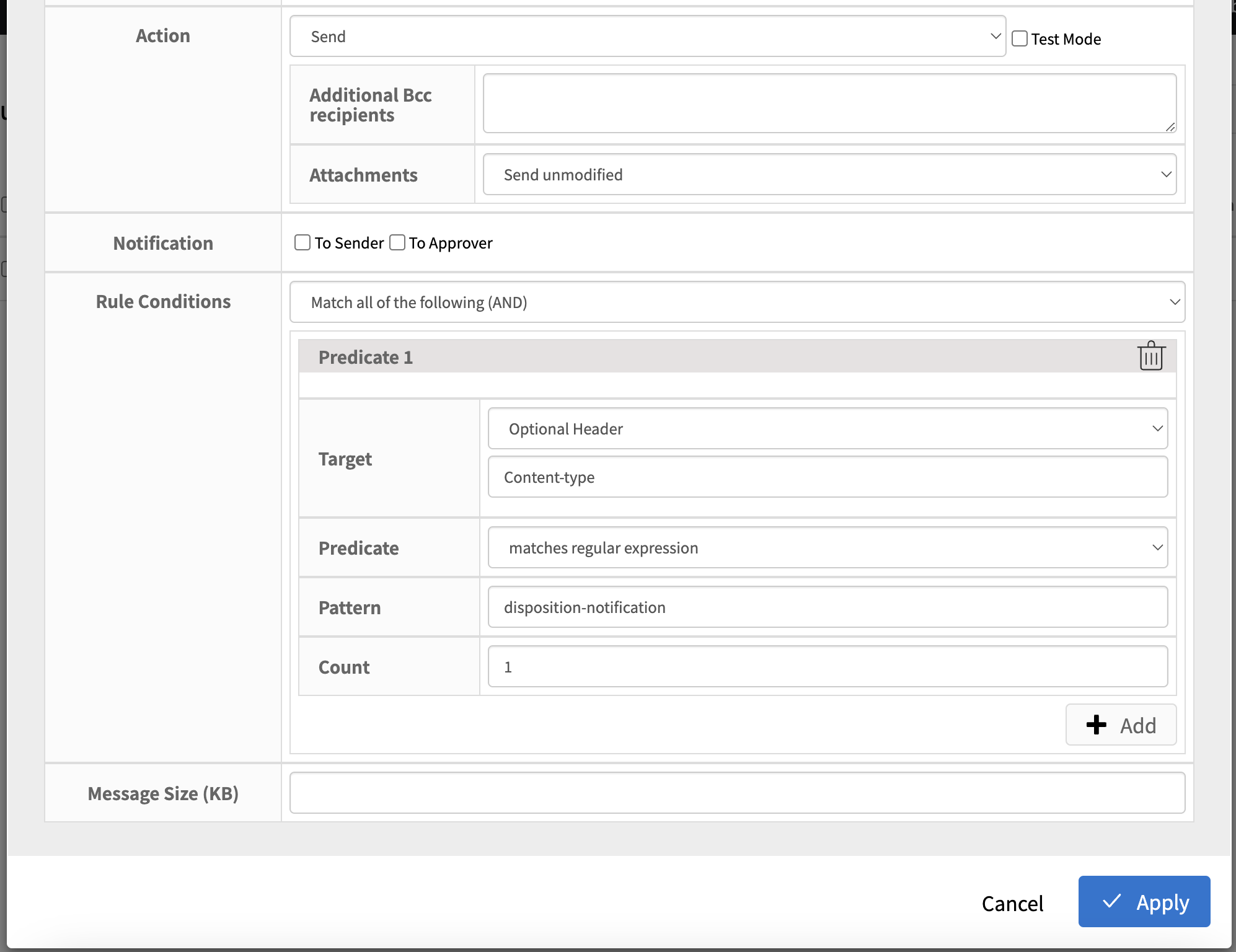Focus the Count input field
Image resolution: width=1236 pixels, height=952 pixels.
click(828, 666)
